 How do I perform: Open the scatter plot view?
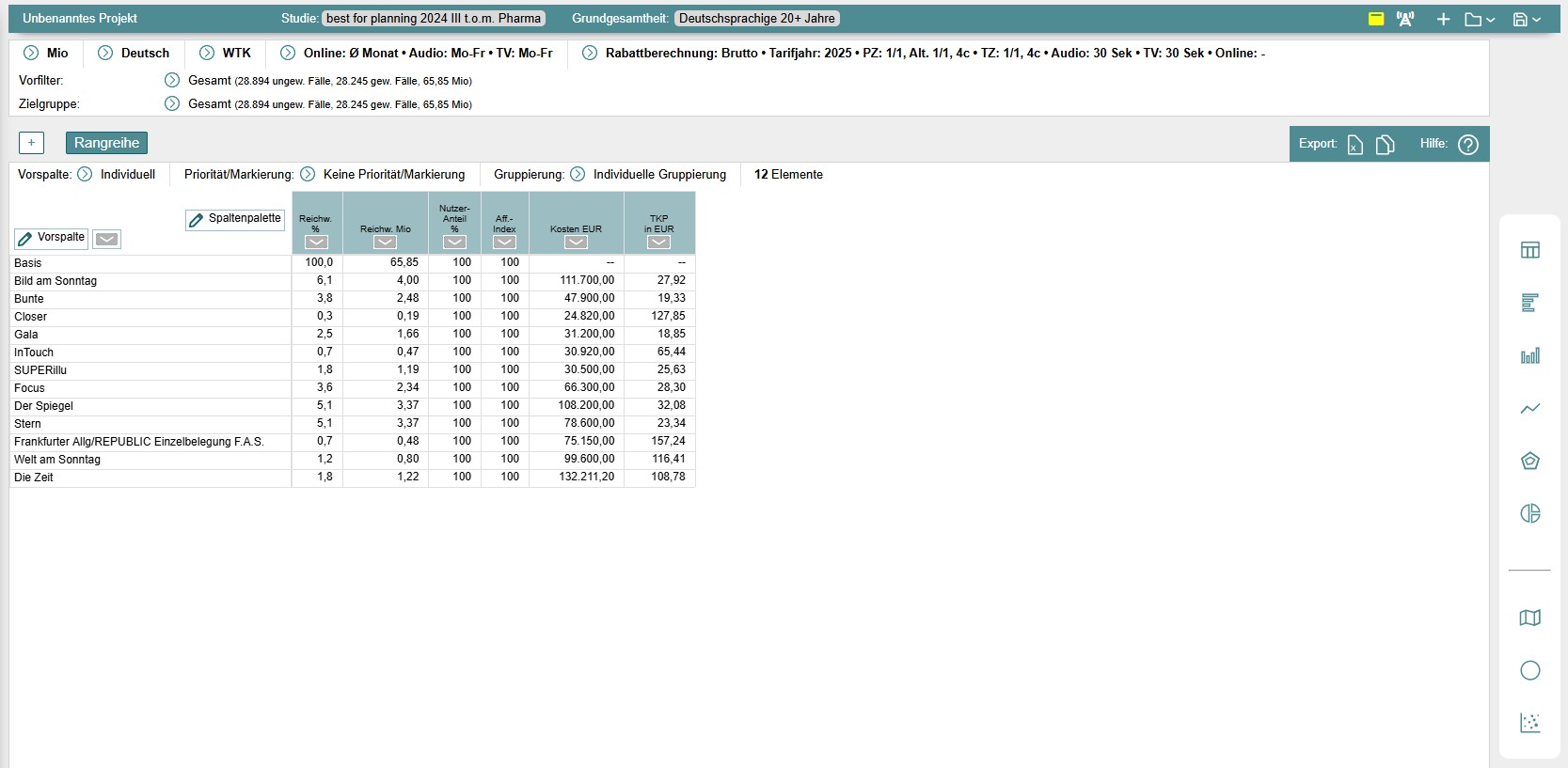click(x=1529, y=723)
